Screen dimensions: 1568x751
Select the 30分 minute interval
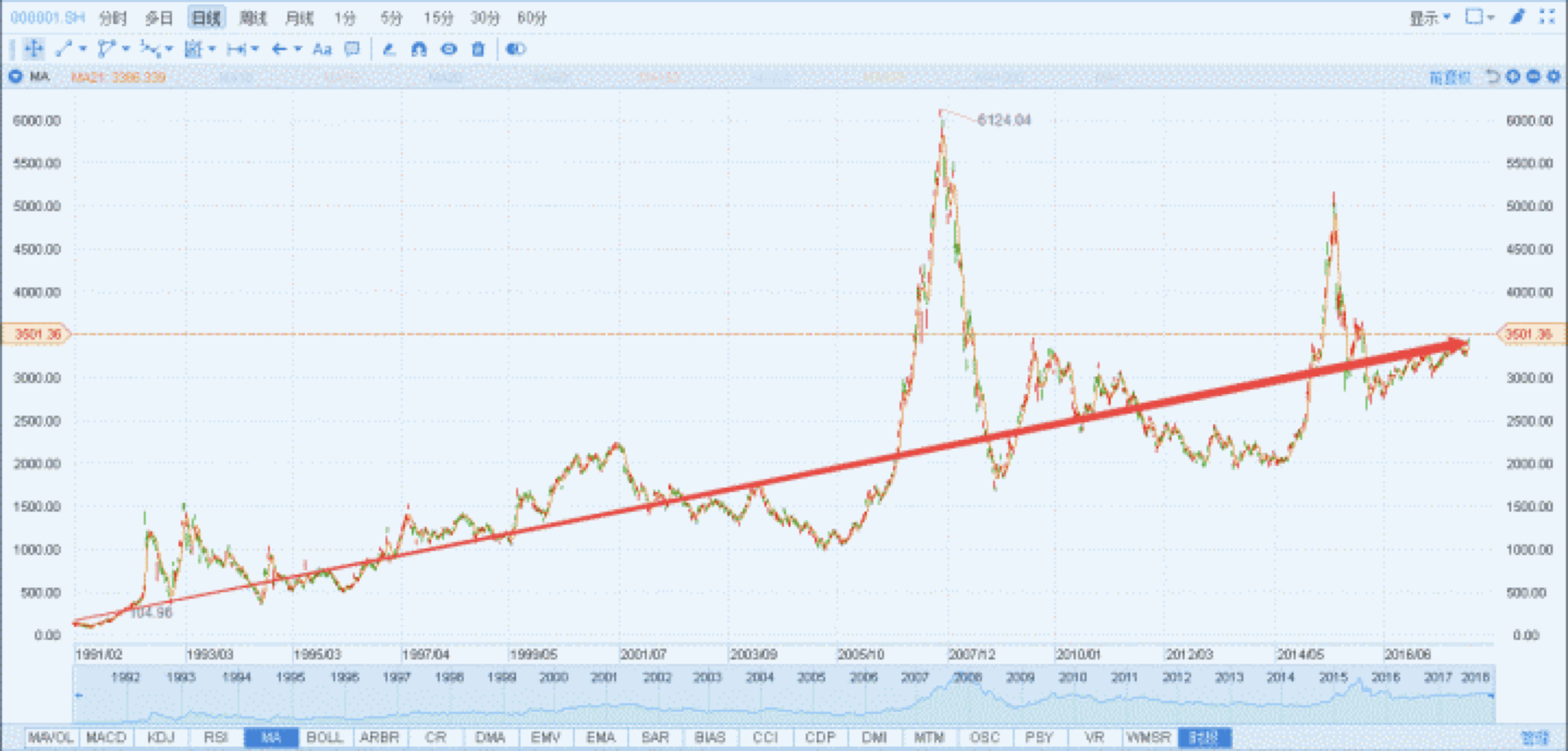point(485,18)
